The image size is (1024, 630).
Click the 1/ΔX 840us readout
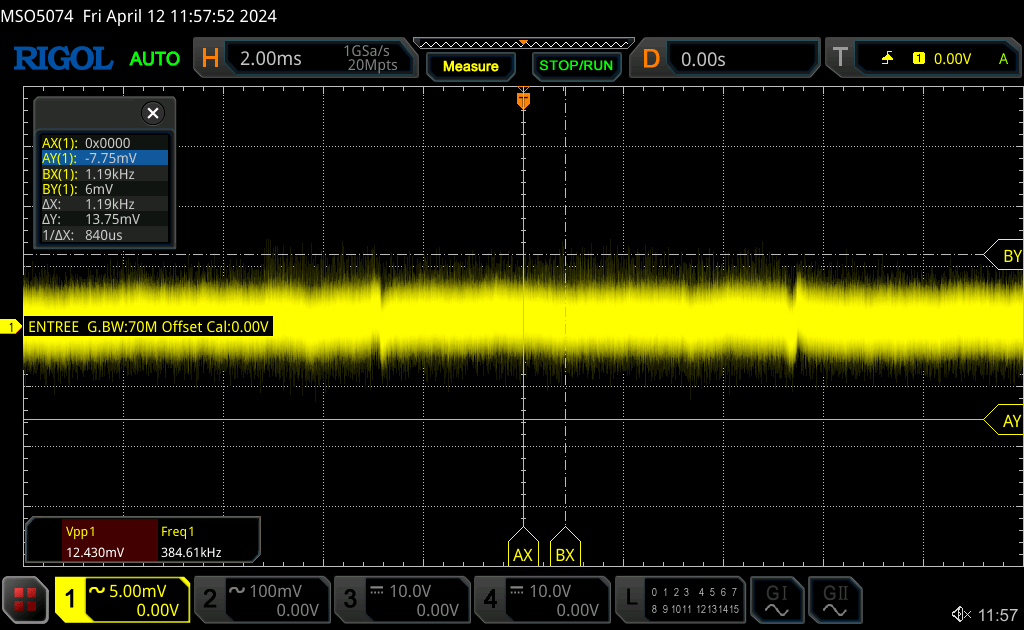pyautogui.click(x=104, y=235)
